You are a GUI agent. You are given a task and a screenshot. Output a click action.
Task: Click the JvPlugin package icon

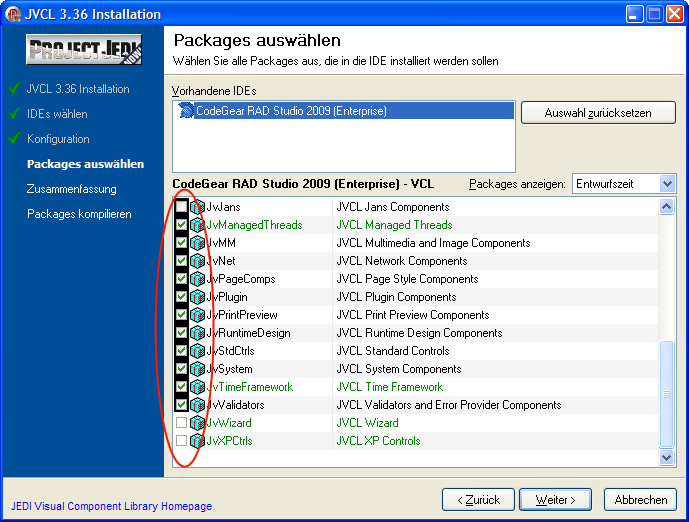pyautogui.click(x=197, y=297)
